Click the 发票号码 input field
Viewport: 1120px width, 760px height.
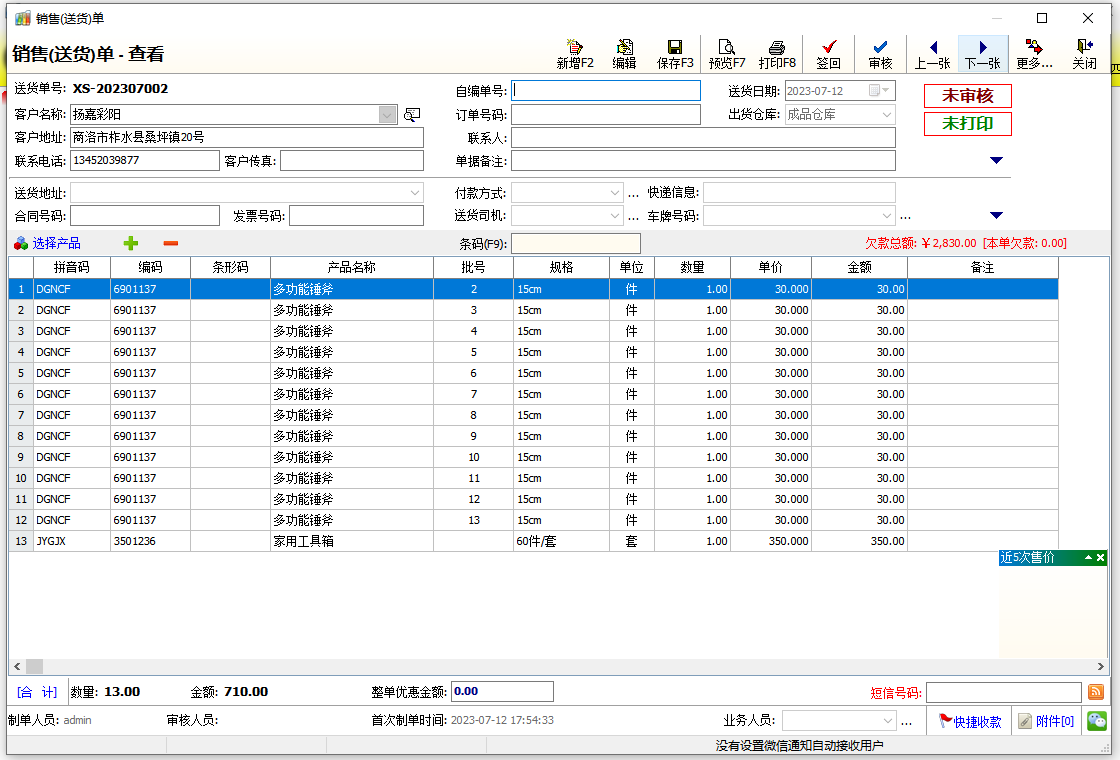click(x=356, y=216)
